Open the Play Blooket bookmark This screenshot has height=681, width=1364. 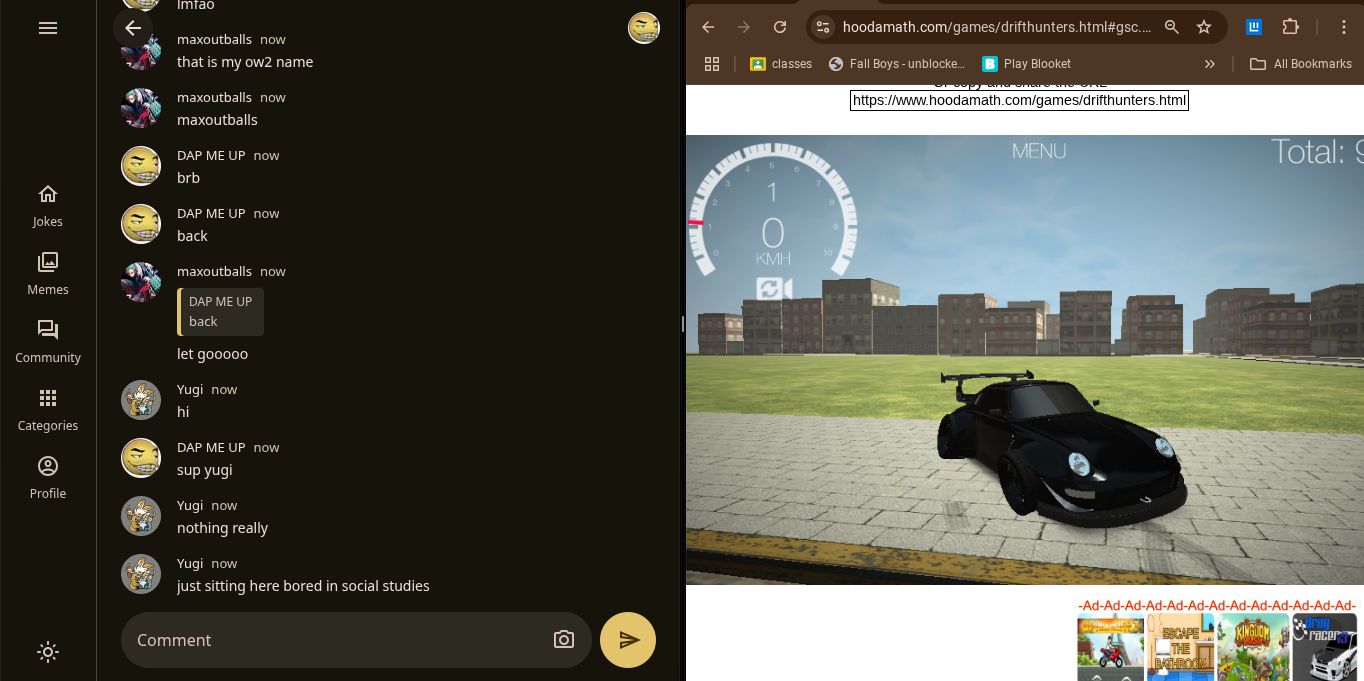coord(1026,64)
